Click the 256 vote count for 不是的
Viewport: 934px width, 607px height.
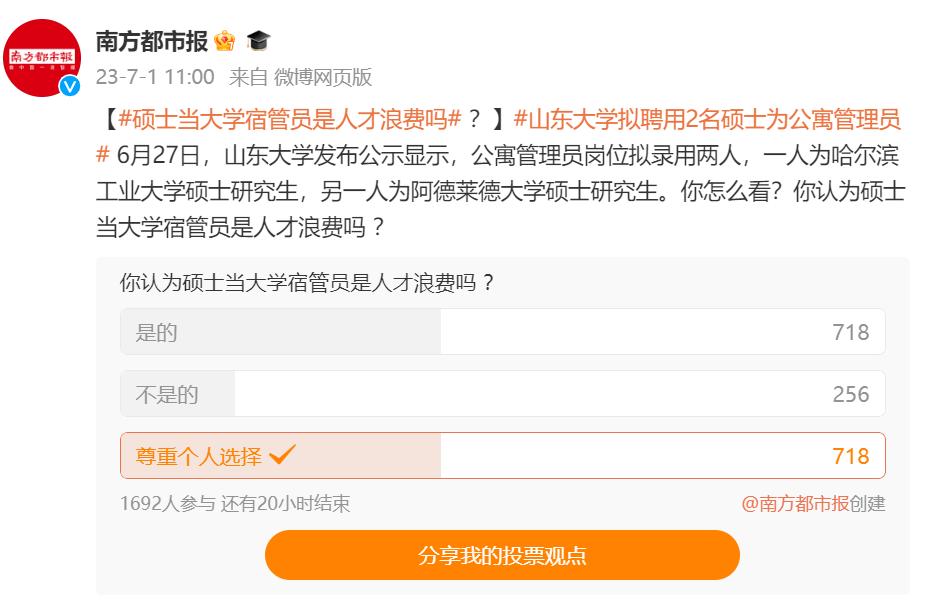[852, 393]
